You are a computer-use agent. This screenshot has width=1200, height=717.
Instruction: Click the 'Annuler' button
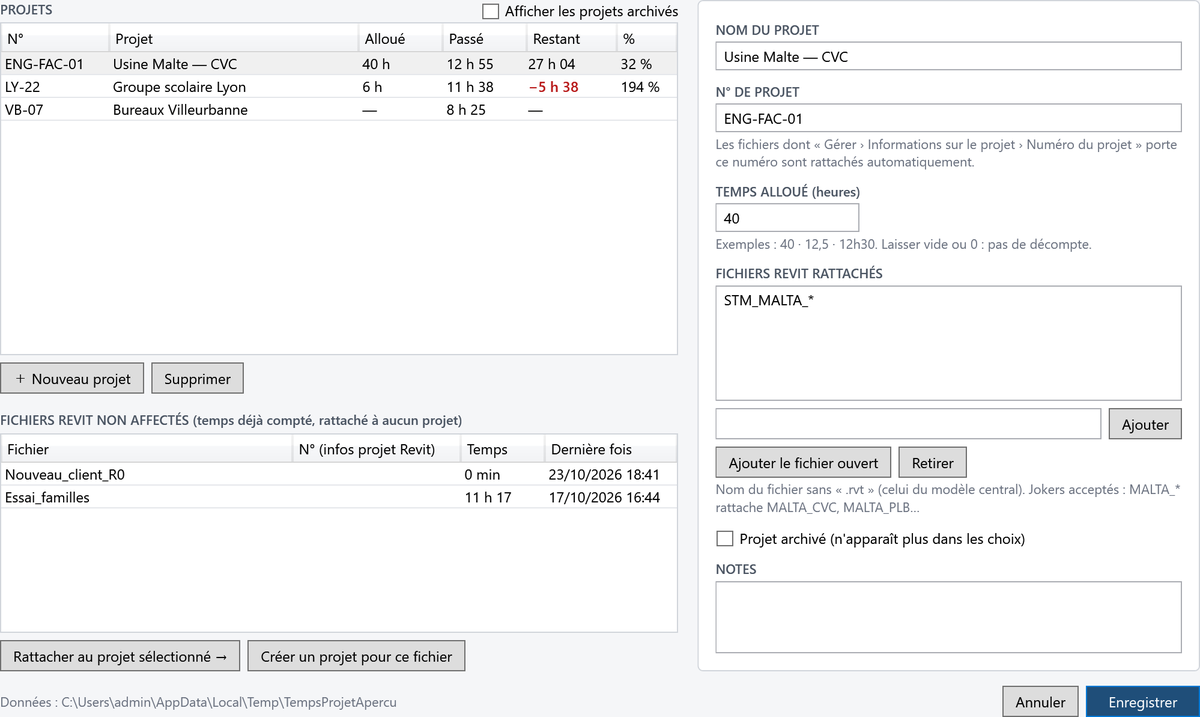[x=1040, y=702]
